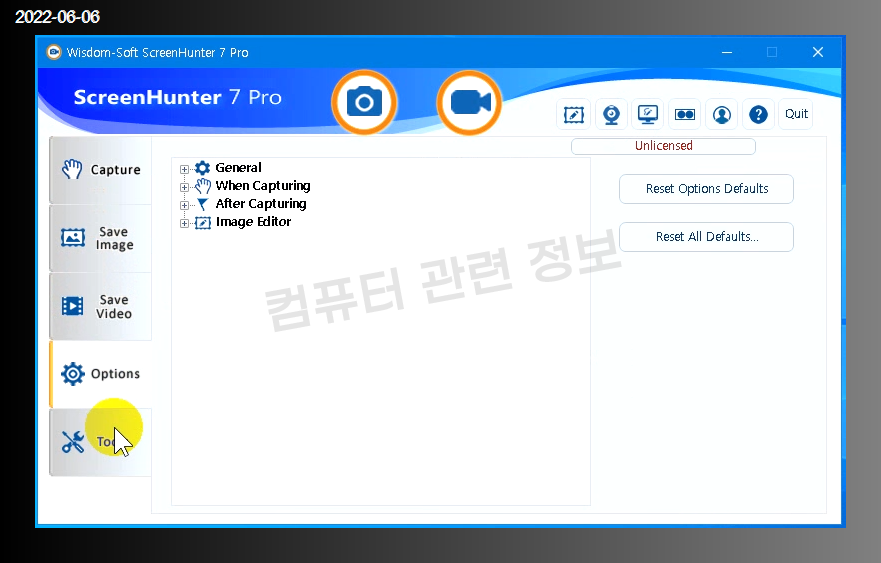Expand the General tree node
Viewport: 881px width, 563px height.
(184, 169)
